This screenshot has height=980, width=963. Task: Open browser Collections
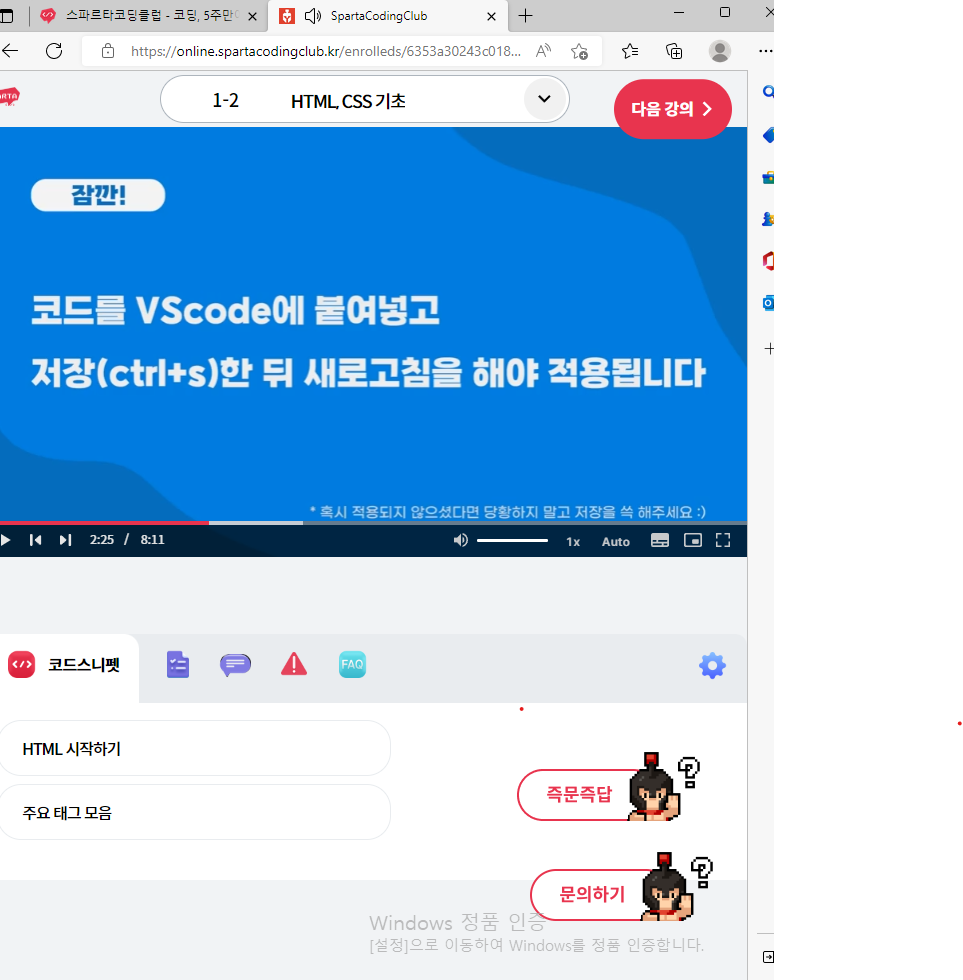point(674,51)
